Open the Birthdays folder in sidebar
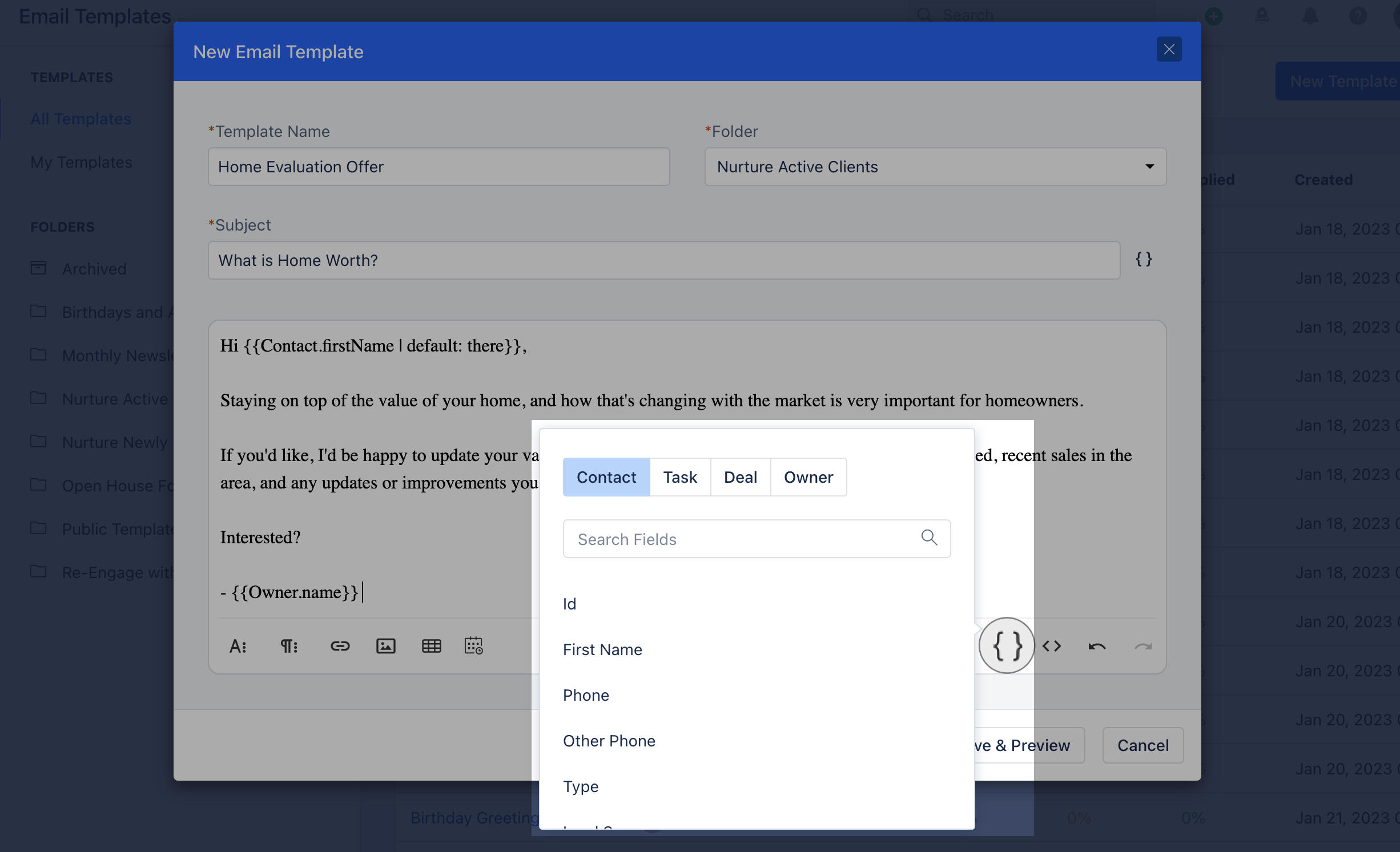This screenshot has height=852, width=1400. pos(103,312)
